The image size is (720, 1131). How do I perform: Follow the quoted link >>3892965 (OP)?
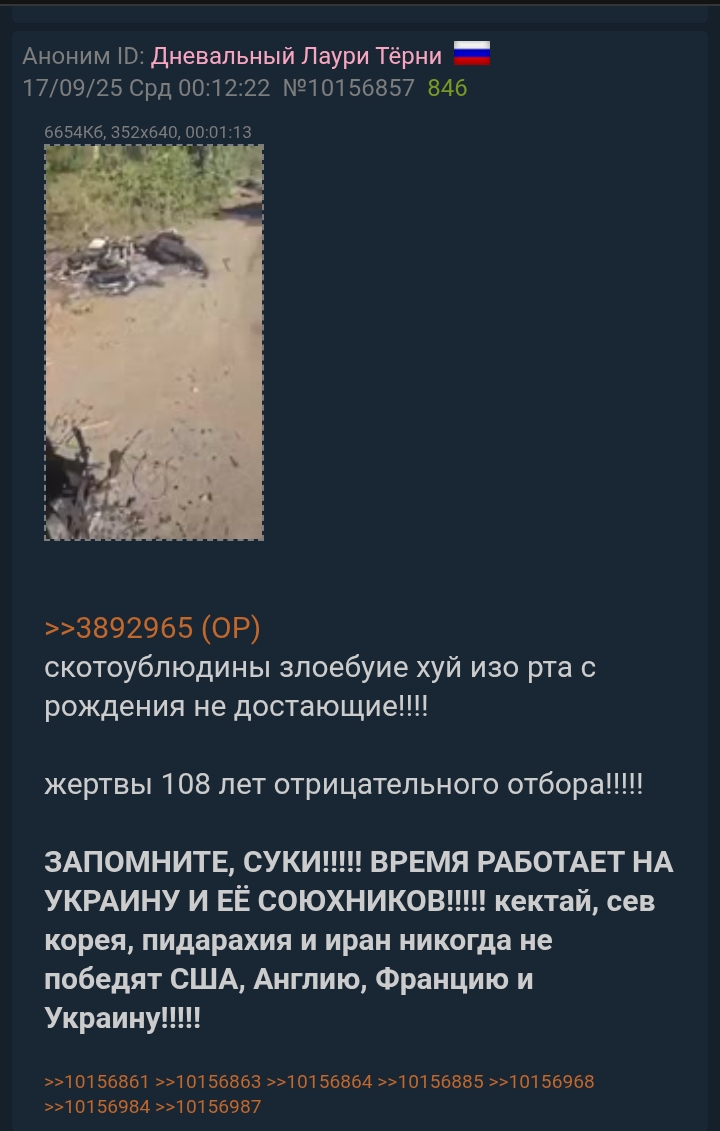[x=152, y=628]
